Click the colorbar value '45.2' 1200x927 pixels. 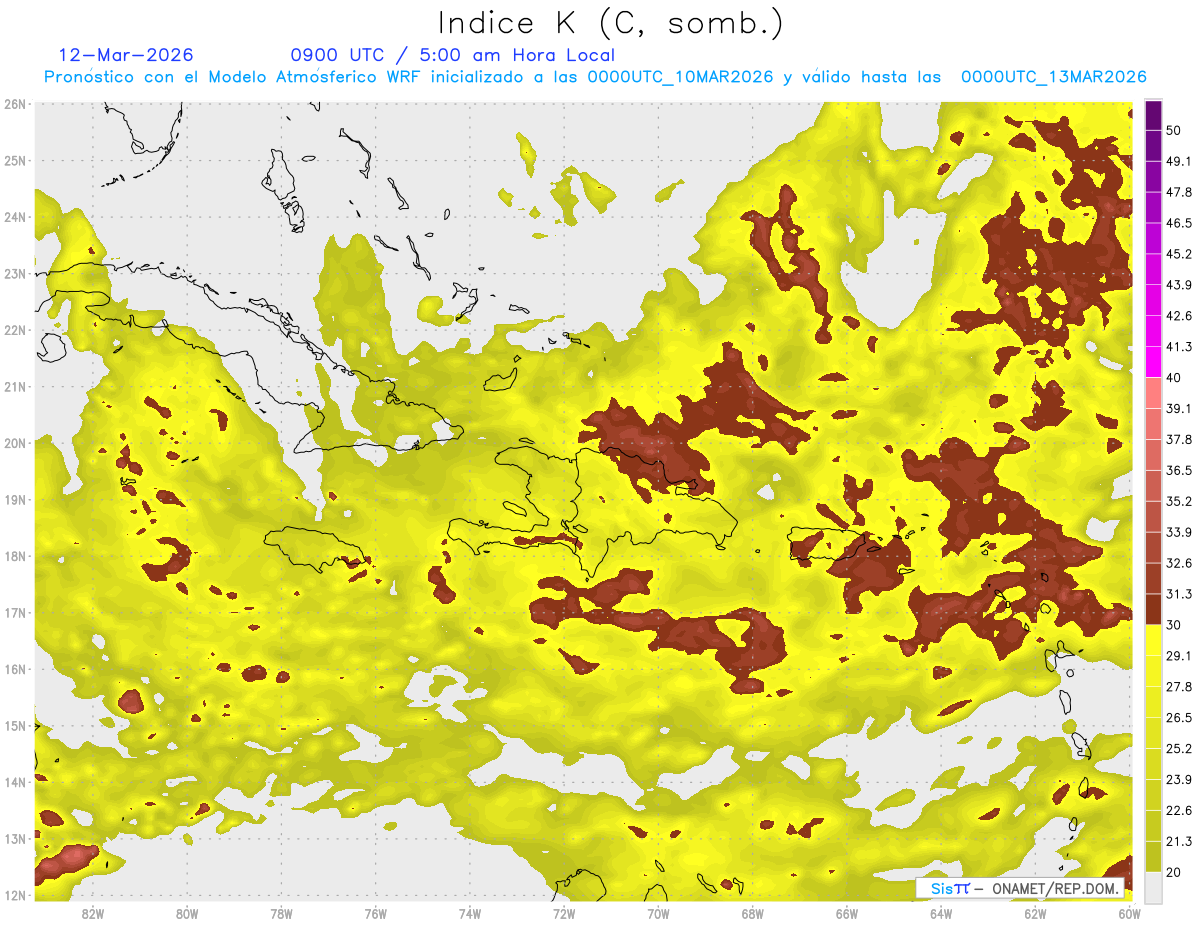click(1179, 254)
